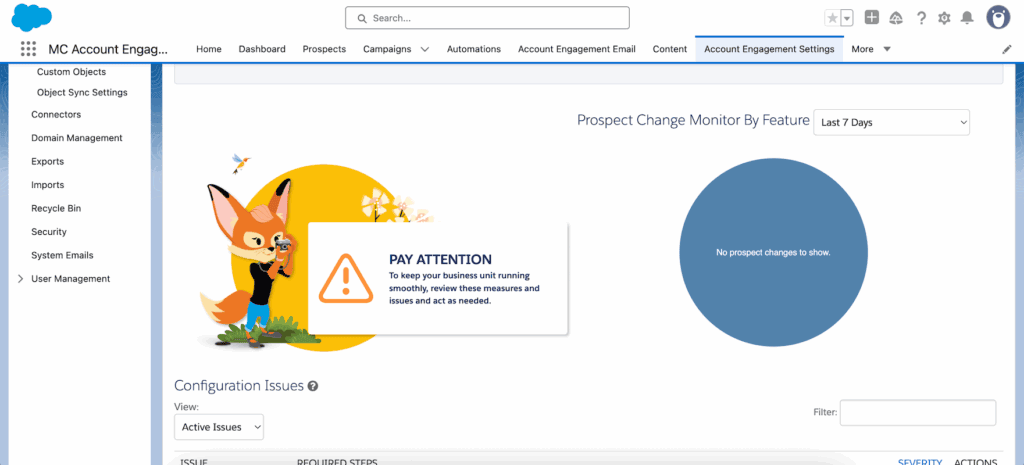Go to the Home tab
The height and width of the screenshot is (465, 1024).
(209, 49)
